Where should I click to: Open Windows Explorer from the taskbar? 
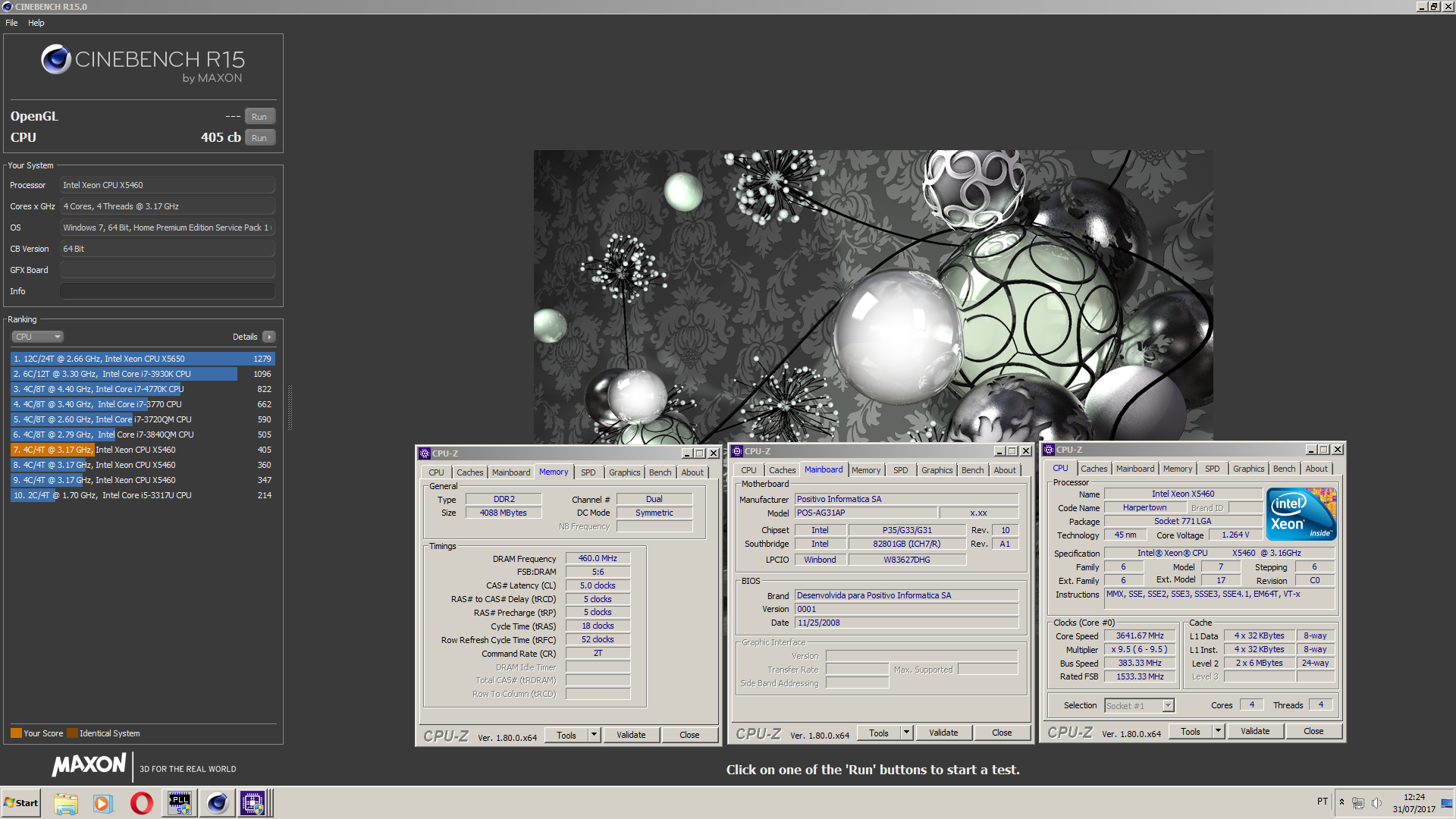pos(66,803)
